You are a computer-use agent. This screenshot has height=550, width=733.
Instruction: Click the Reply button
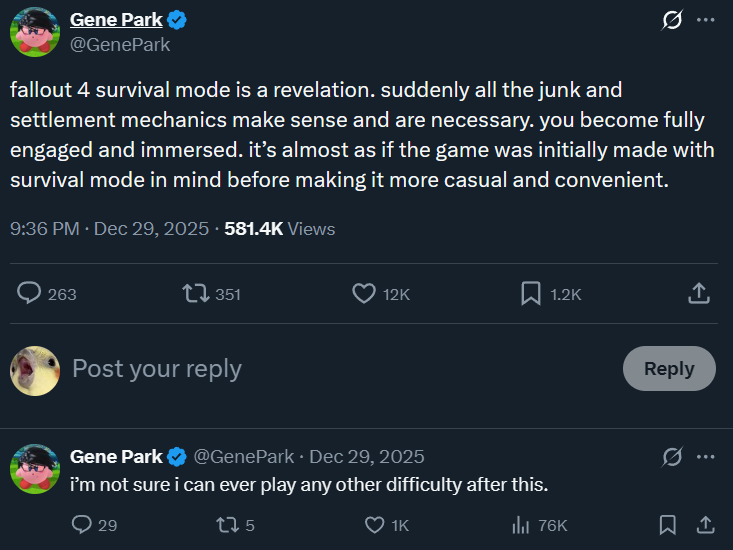[x=669, y=368]
